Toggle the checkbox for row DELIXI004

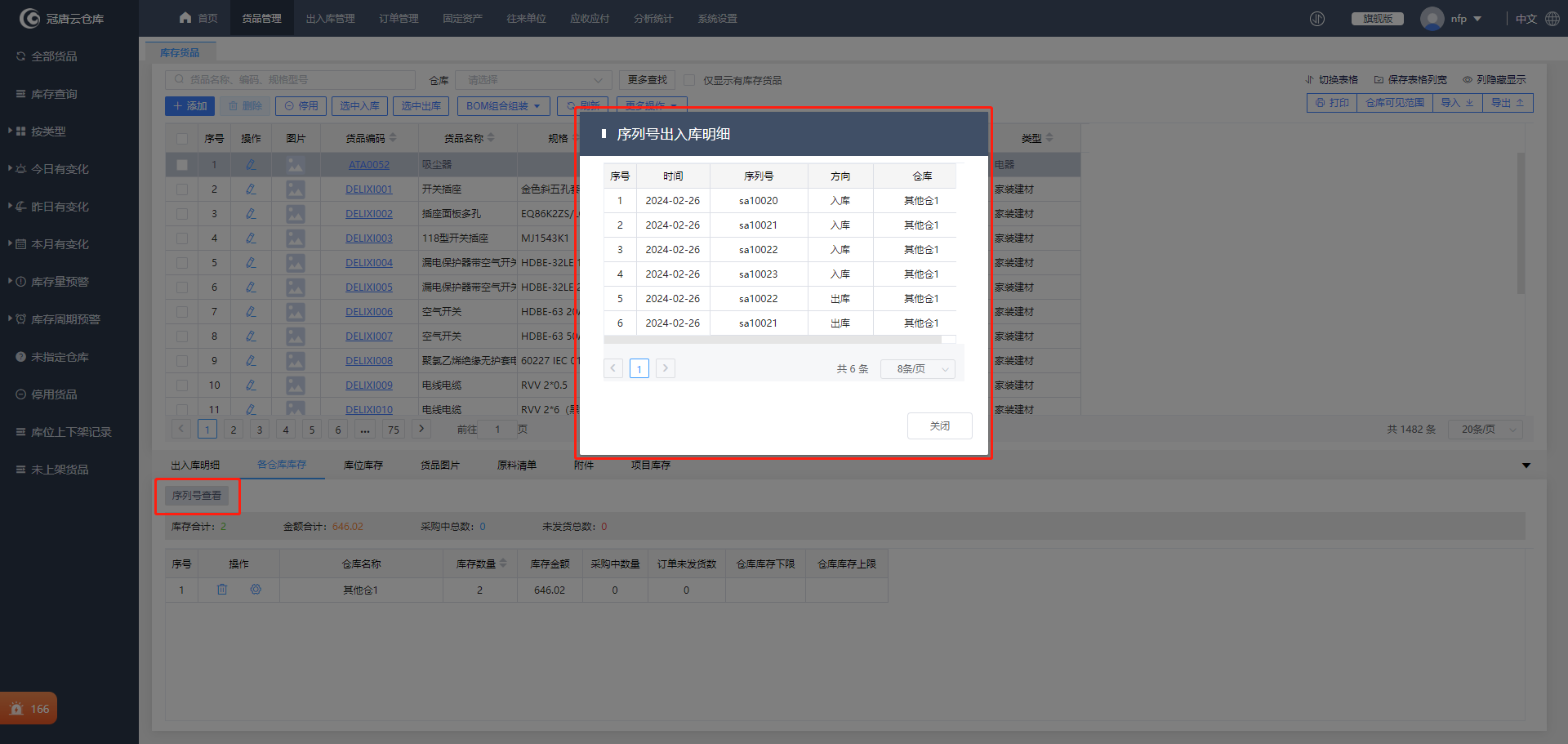(182, 262)
